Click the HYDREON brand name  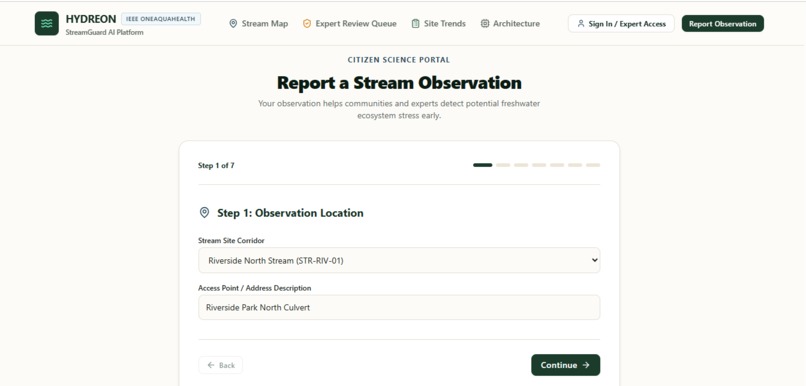91,19
